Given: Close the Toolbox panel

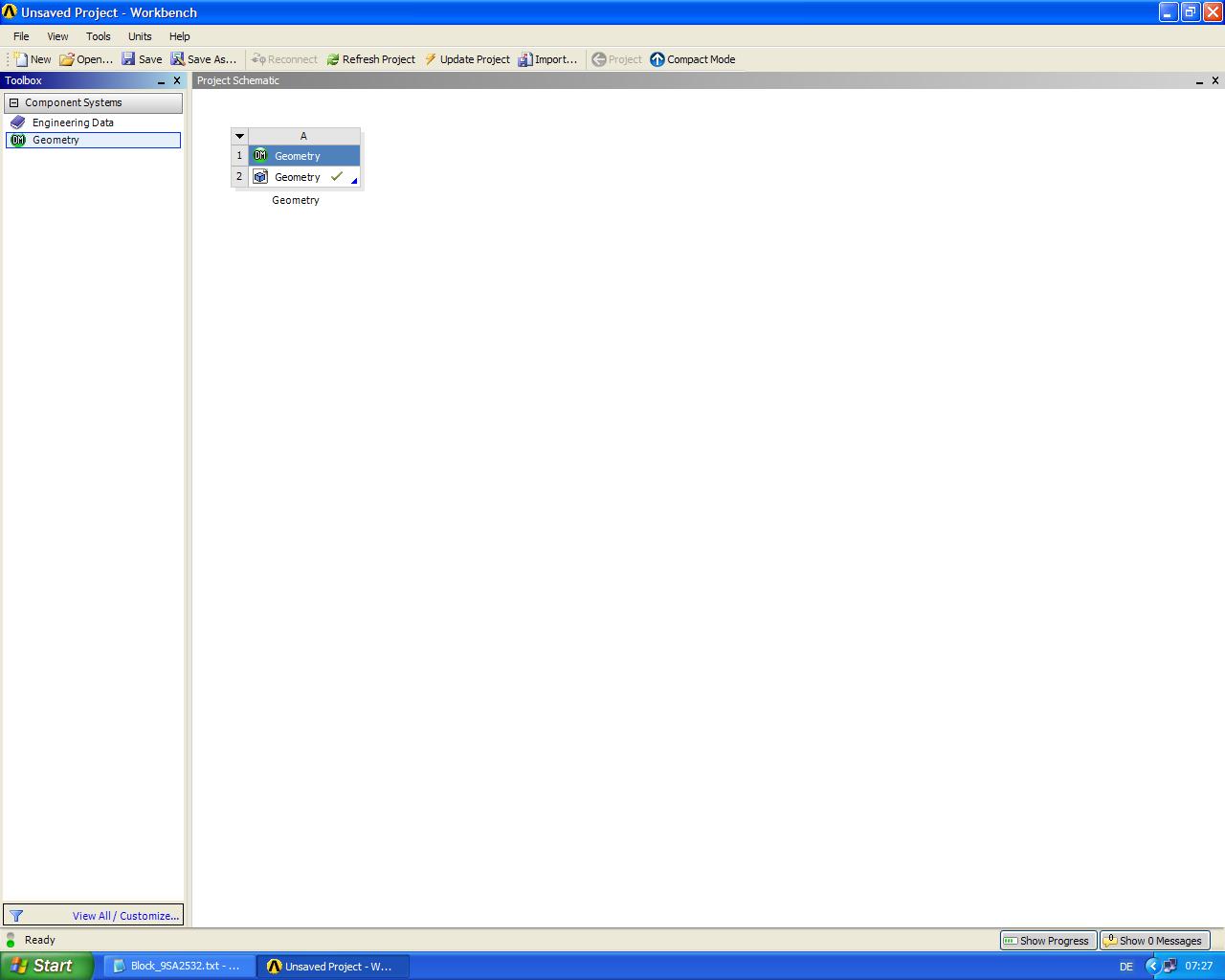Looking at the screenshot, I should tap(177, 80).
